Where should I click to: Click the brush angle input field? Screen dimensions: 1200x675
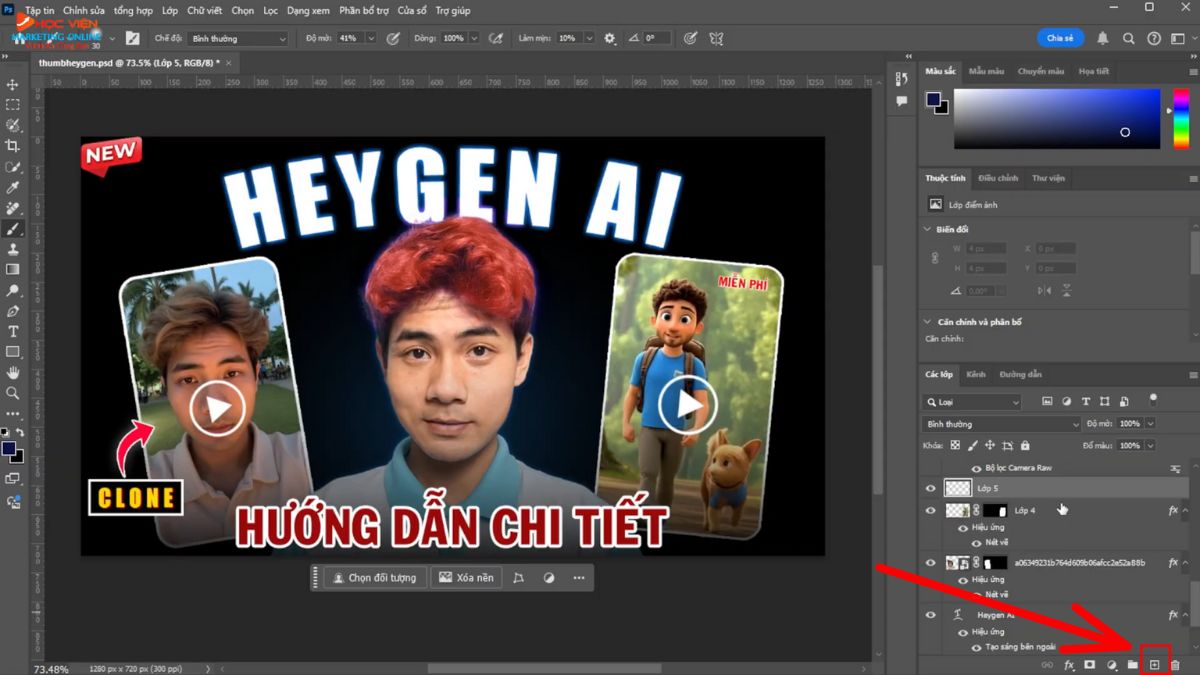pyautogui.click(x=655, y=38)
